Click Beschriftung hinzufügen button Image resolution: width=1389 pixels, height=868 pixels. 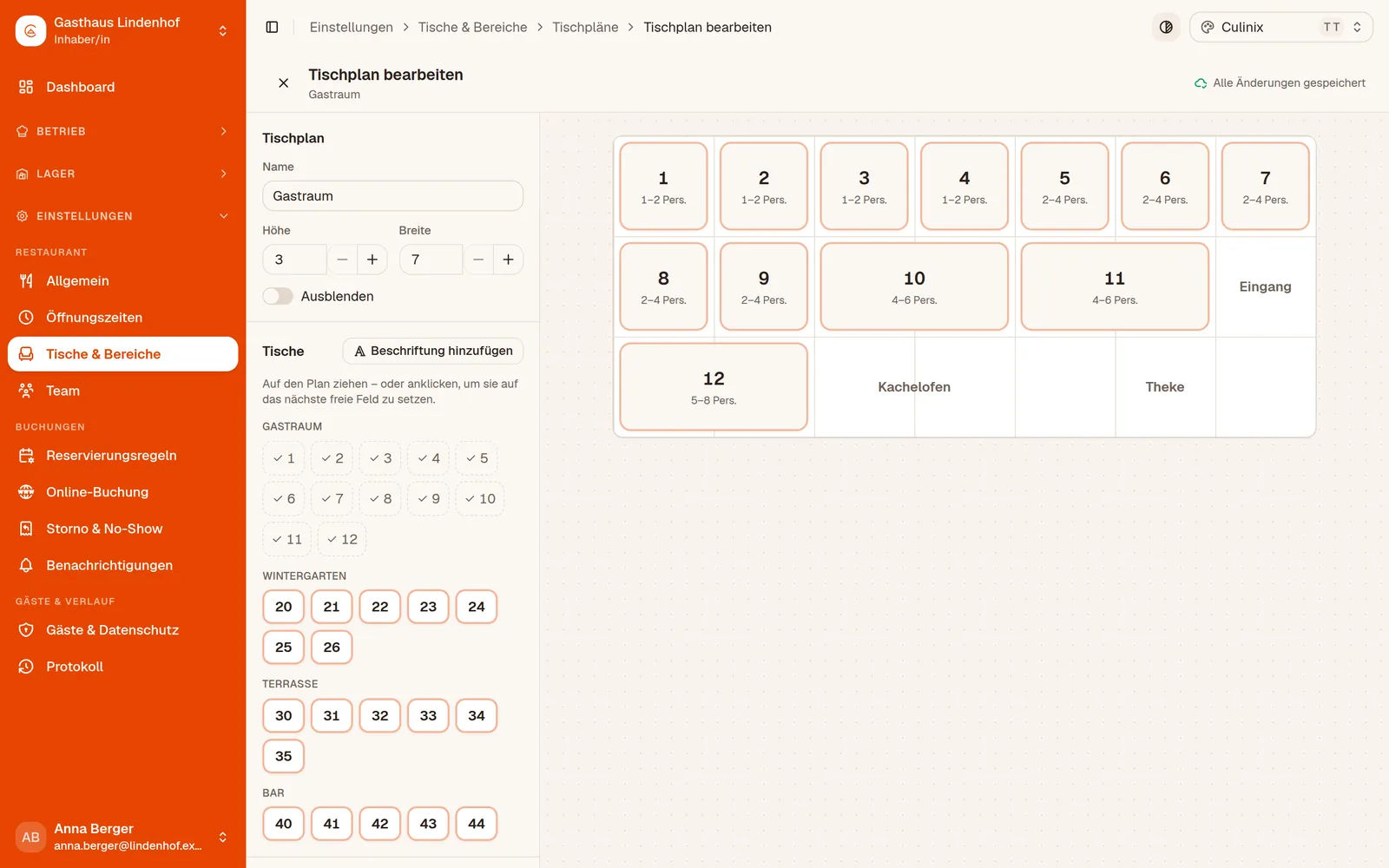pos(432,351)
